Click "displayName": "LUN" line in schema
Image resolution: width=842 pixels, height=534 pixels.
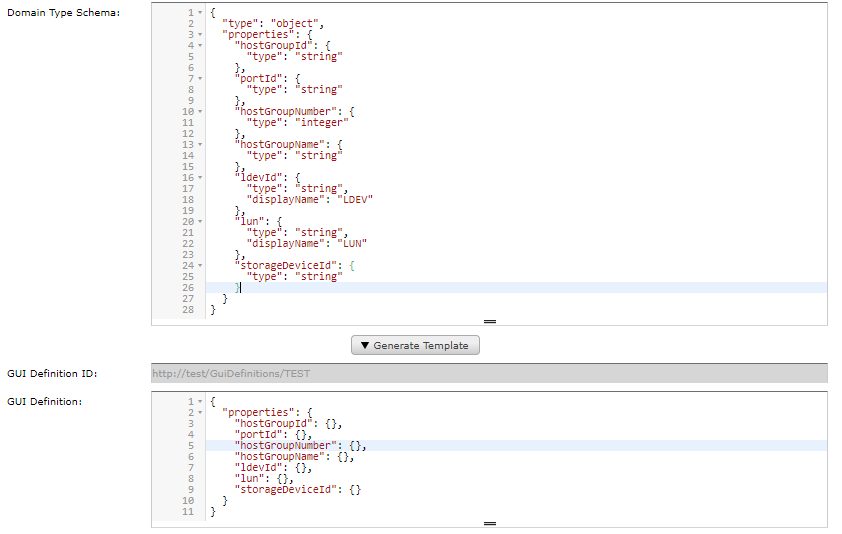point(307,243)
